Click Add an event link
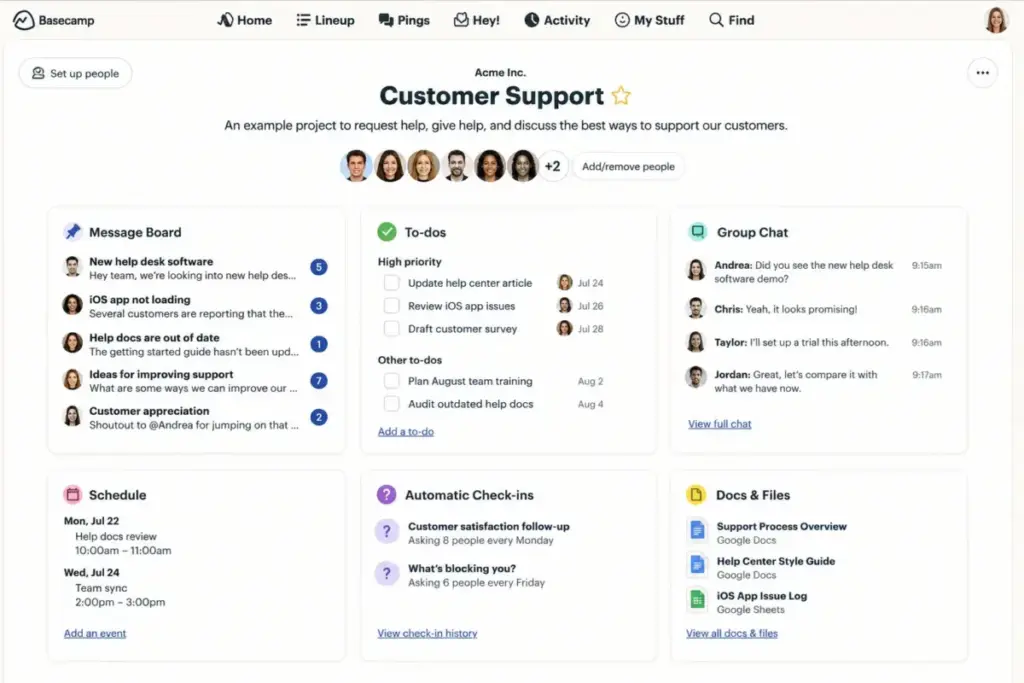The width and height of the screenshot is (1024, 683). click(95, 633)
